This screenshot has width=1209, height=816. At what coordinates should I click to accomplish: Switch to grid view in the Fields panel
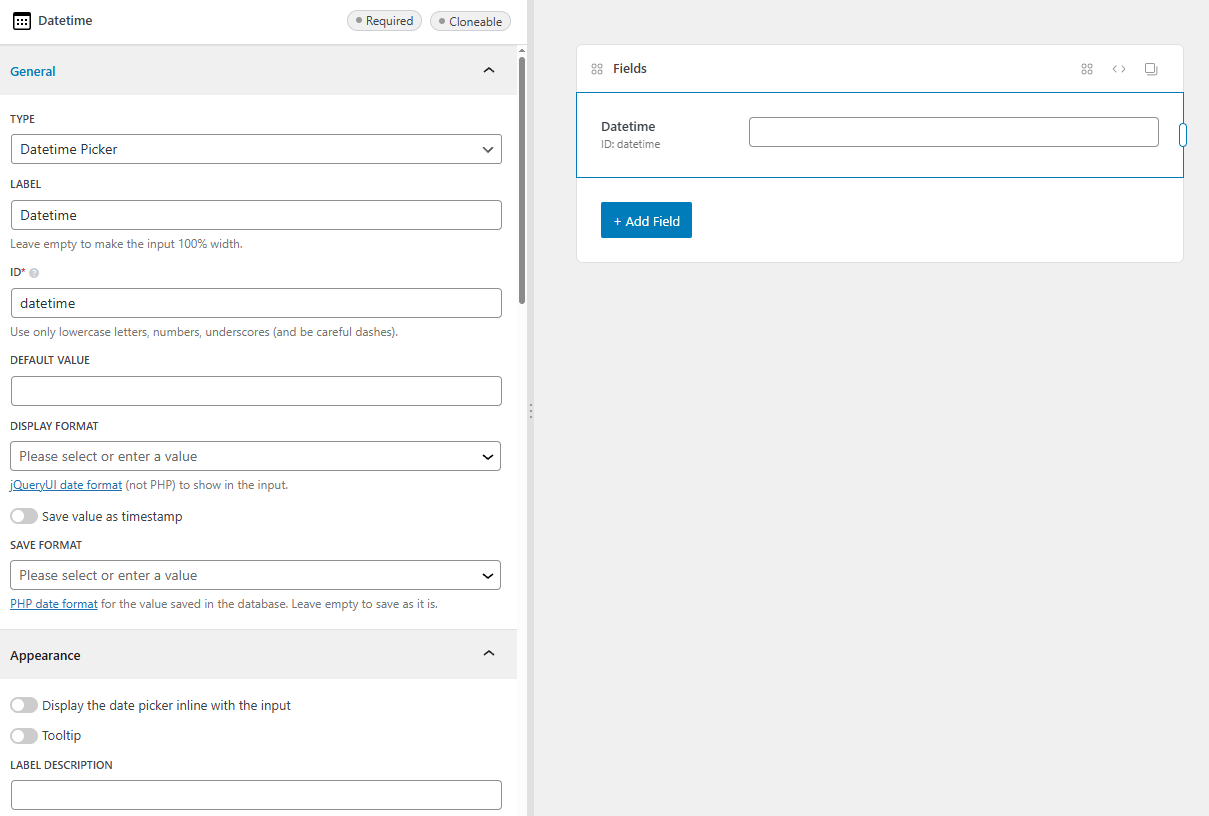1086,68
